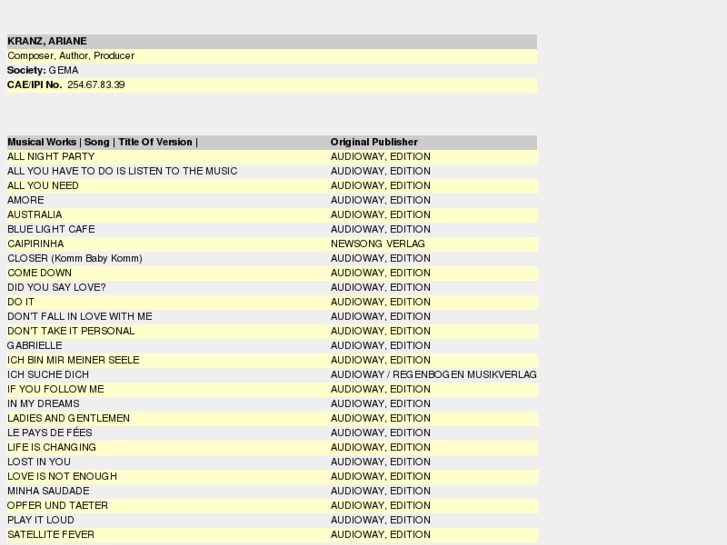Click the AUSTRALIA song title

pos(35,215)
